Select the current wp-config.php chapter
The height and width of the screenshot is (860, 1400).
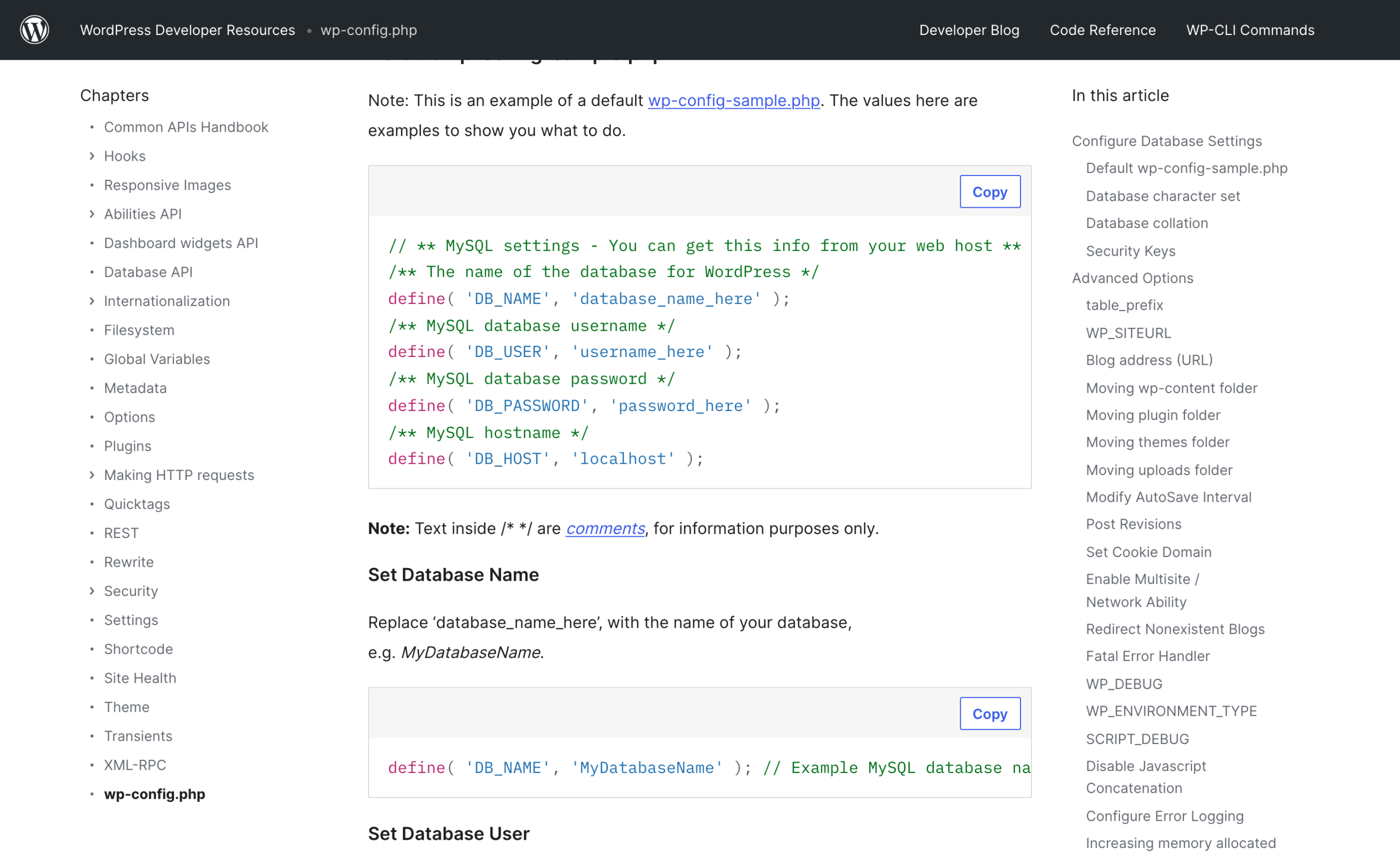click(x=154, y=794)
